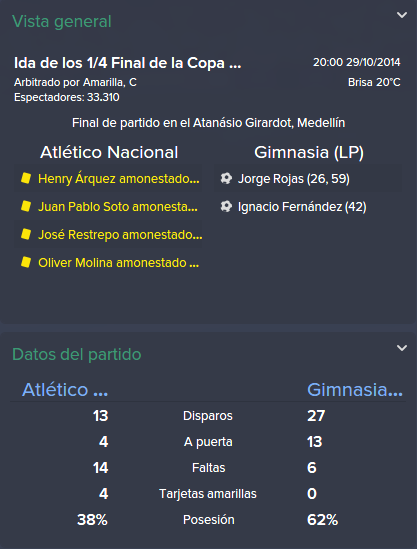
Task: Click José Restrepo yellow card icon
Action: pos(26,234)
